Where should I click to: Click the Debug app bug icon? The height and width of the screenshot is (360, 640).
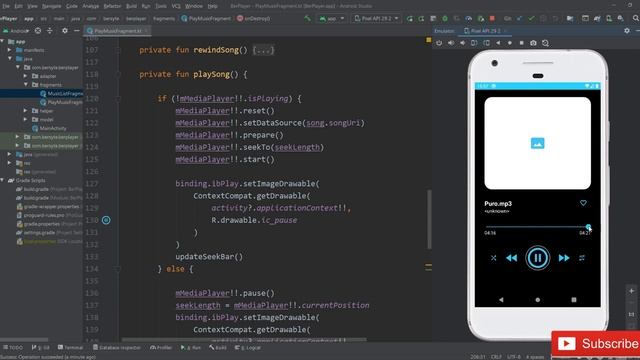[x=445, y=18]
